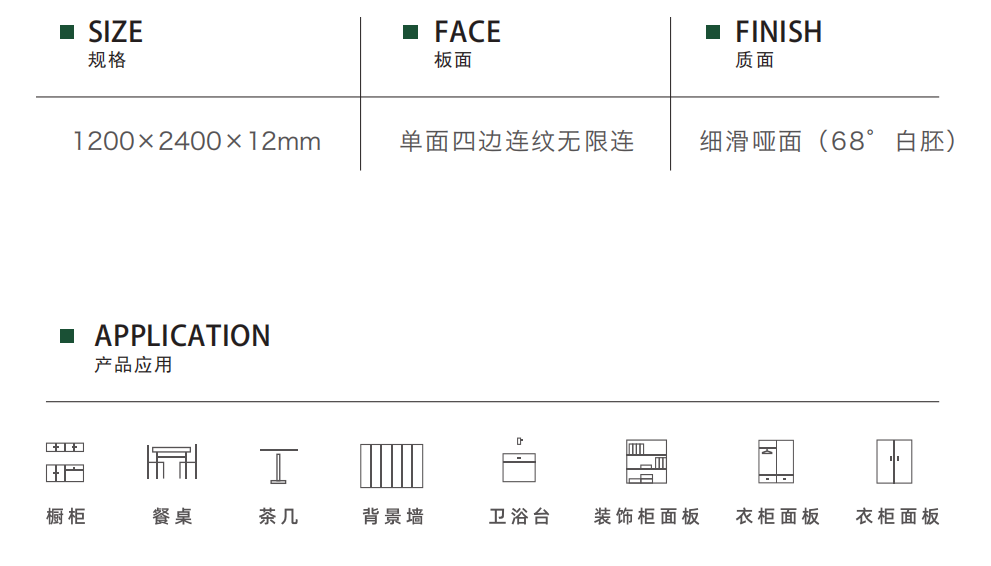Click the SIZE 规格 heading

(x=115, y=44)
